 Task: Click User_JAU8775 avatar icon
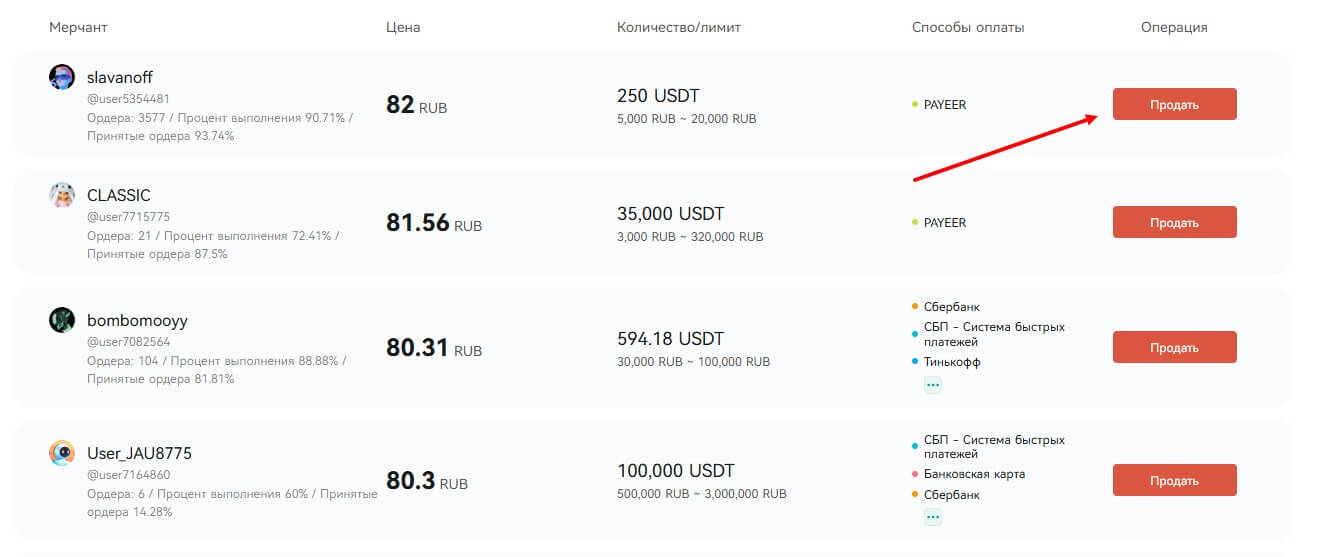[62, 453]
